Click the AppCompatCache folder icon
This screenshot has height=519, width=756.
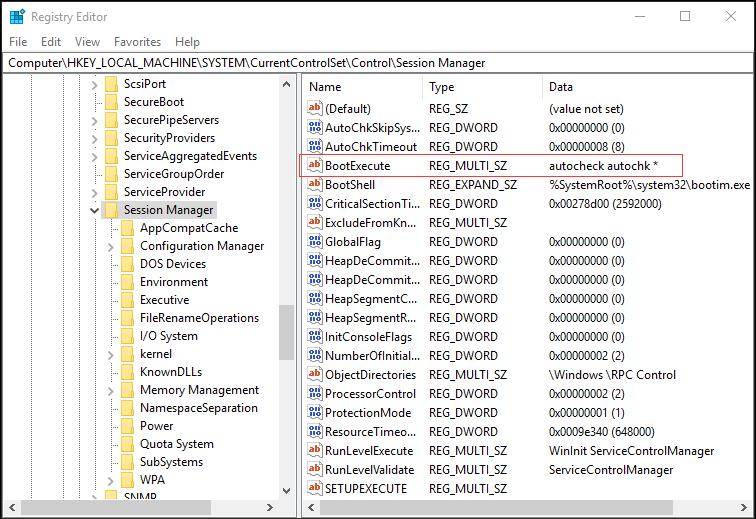pyautogui.click(x=128, y=228)
